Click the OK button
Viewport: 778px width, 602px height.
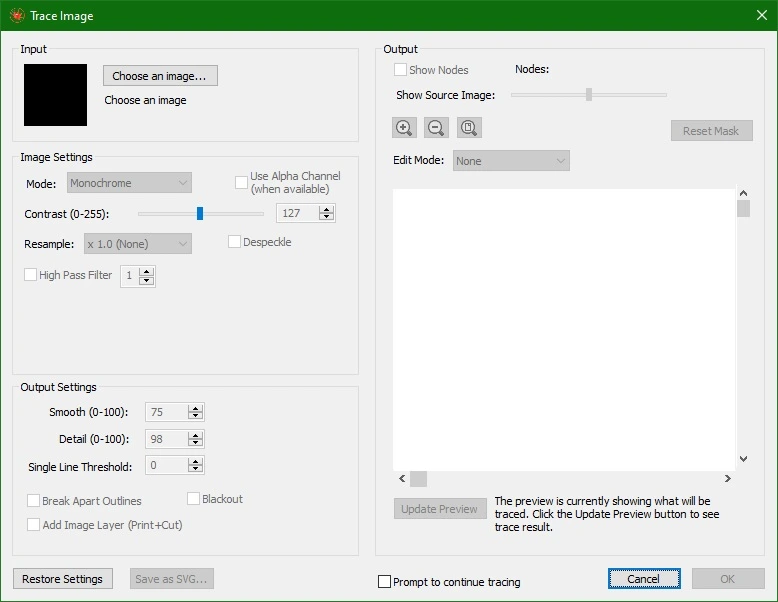point(728,579)
